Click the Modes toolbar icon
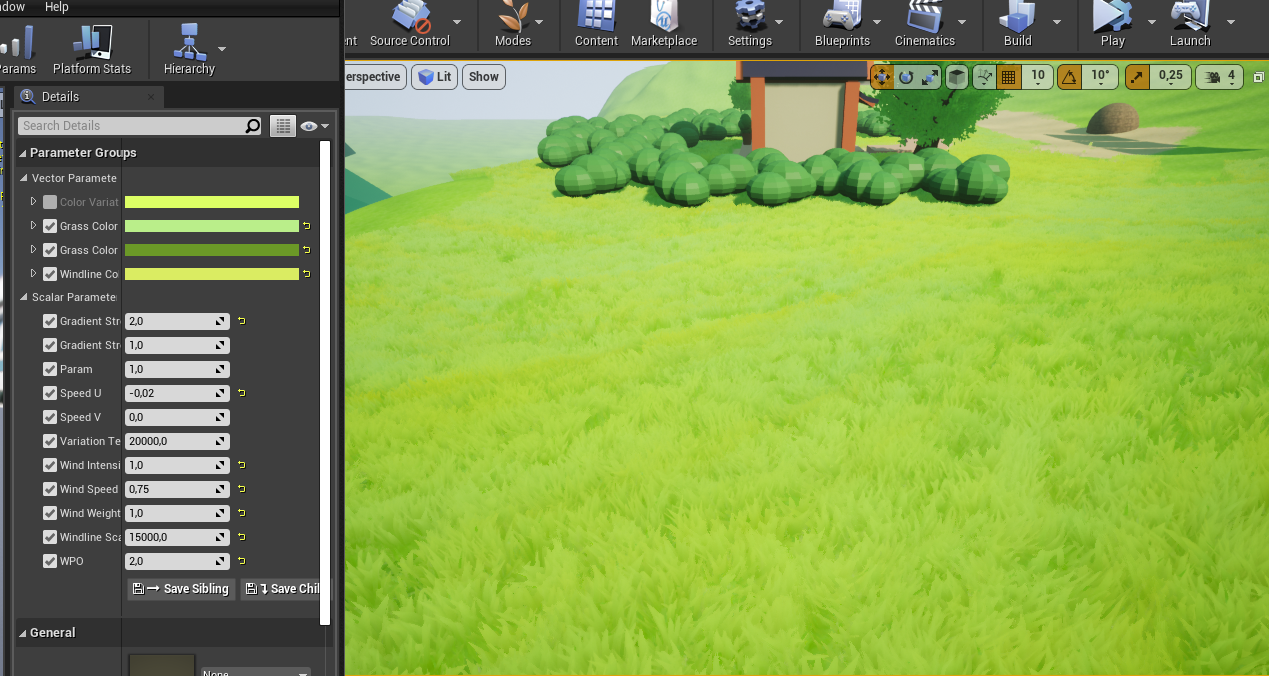Viewport: 1269px width, 676px height. (513, 23)
